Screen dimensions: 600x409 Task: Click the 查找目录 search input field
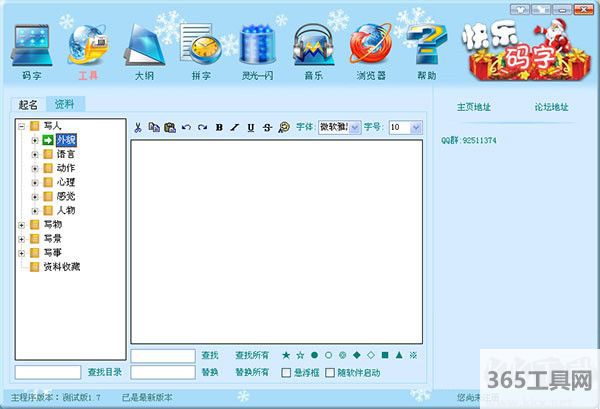click(48, 373)
